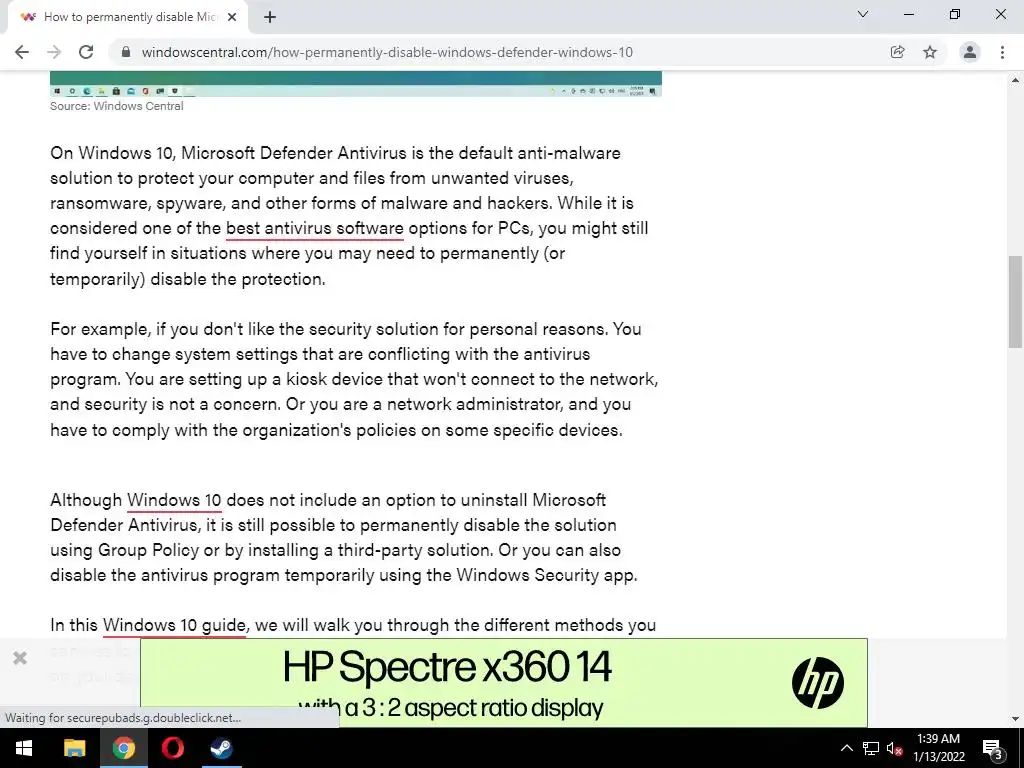Open the network status tray icon

coord(871,748)
